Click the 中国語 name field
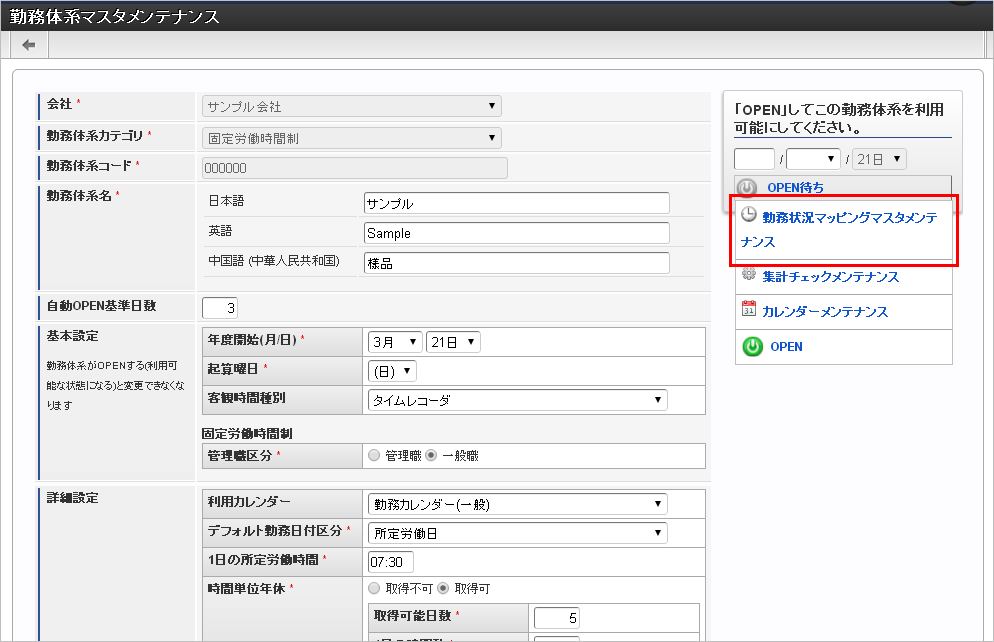This screenshot has width=994, height=642. click(517, 263)
